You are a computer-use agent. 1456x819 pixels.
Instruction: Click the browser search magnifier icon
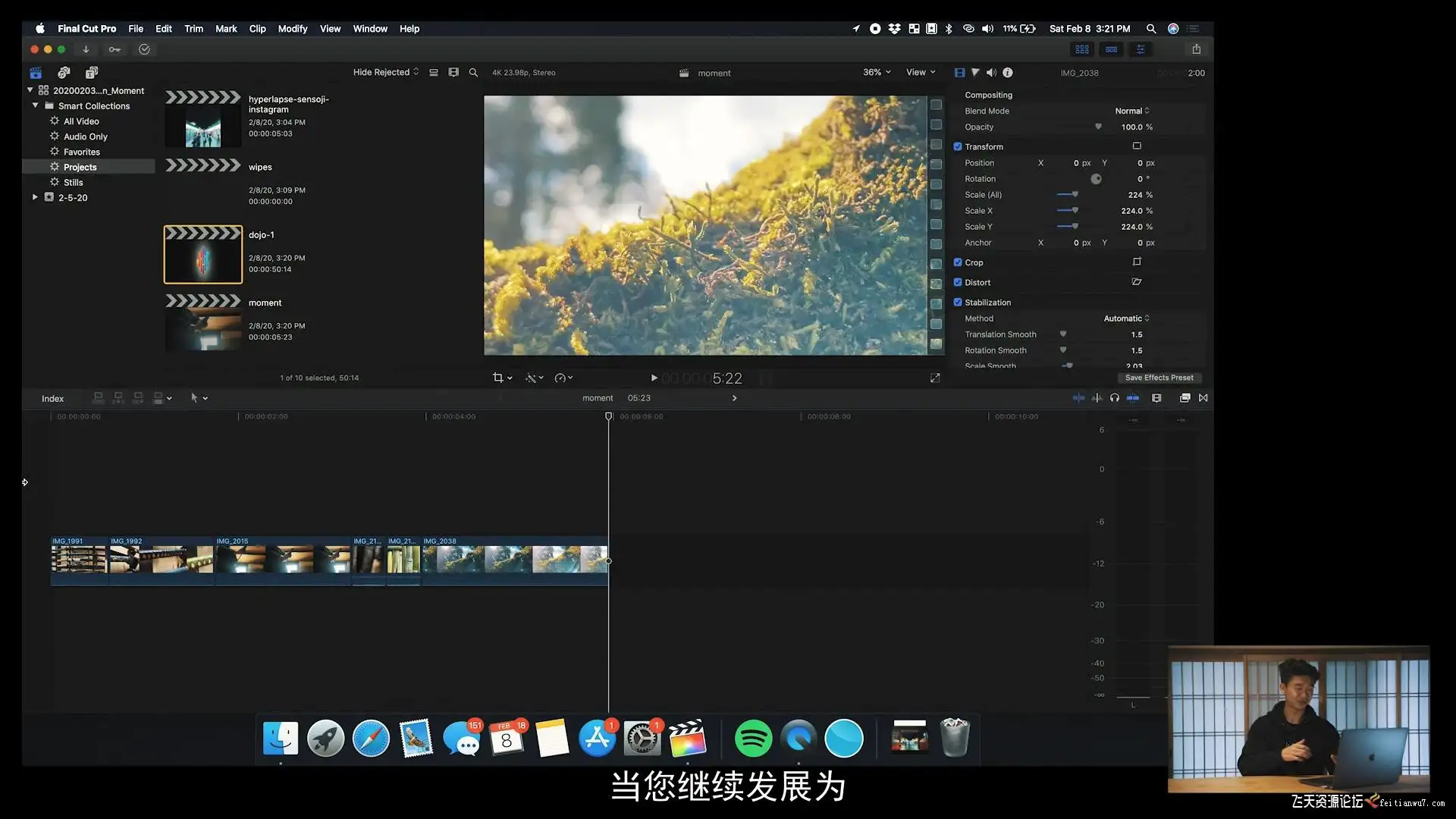tap(473, 73)
